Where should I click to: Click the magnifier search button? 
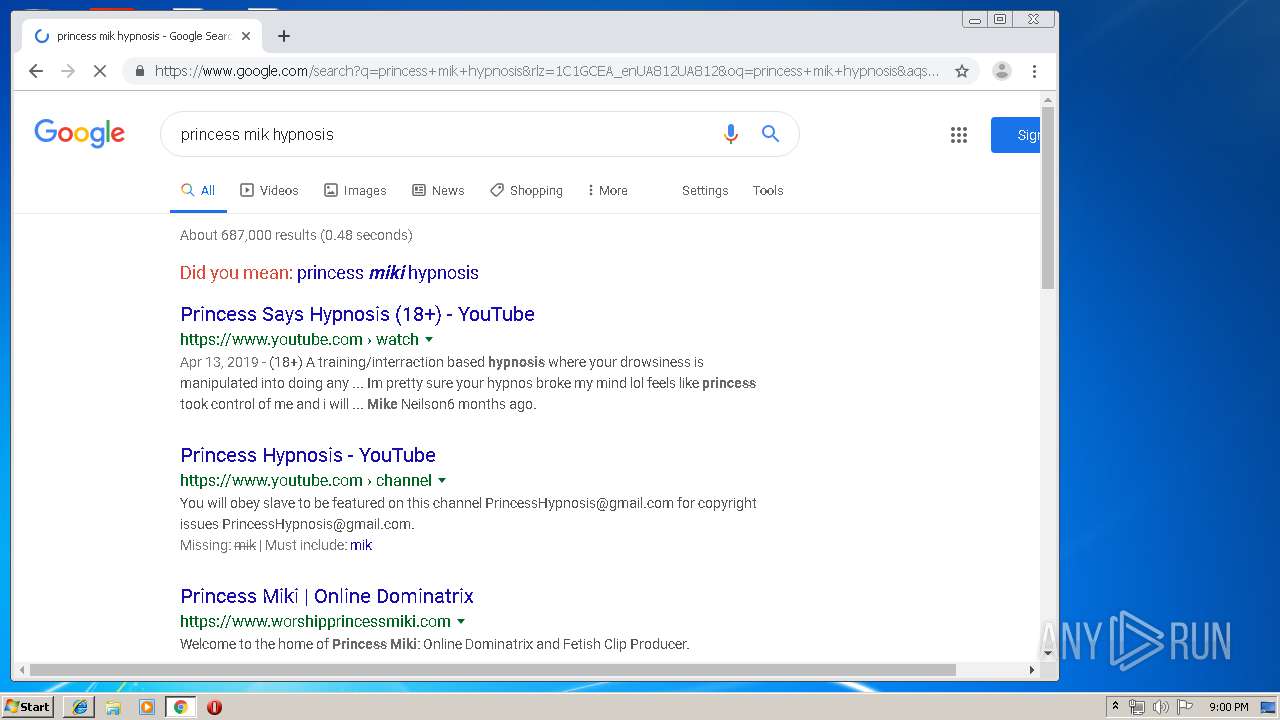click(770, 134)
